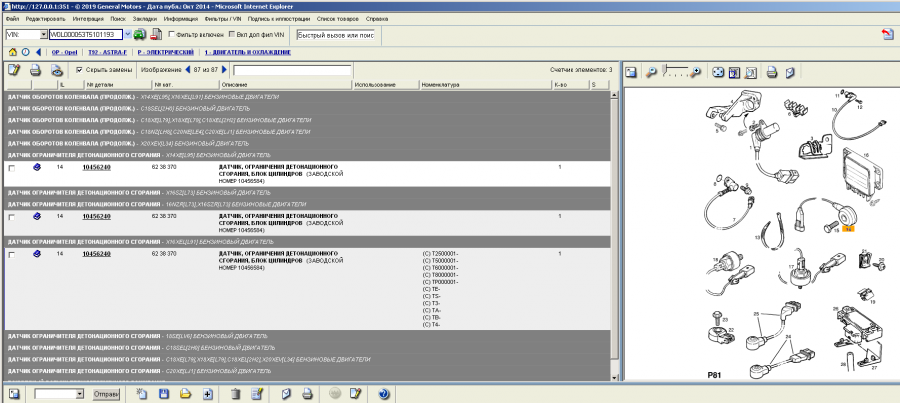The image size is (900, 403).
Task: Click the preview eye icon above parts list
Action: tap(56, 70)
